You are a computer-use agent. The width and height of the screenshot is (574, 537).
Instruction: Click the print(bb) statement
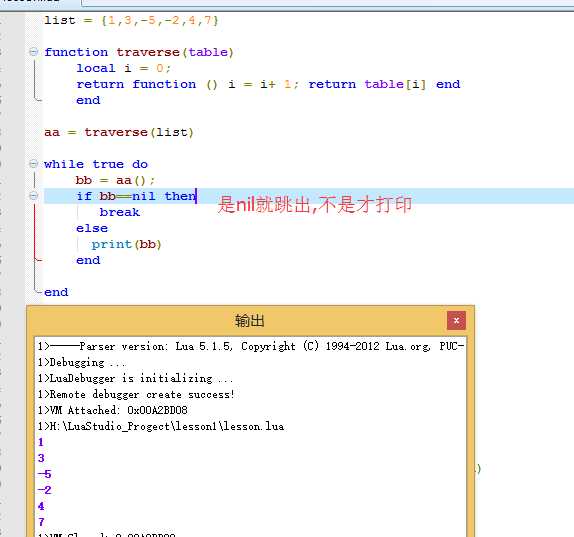tap(126, 244)
